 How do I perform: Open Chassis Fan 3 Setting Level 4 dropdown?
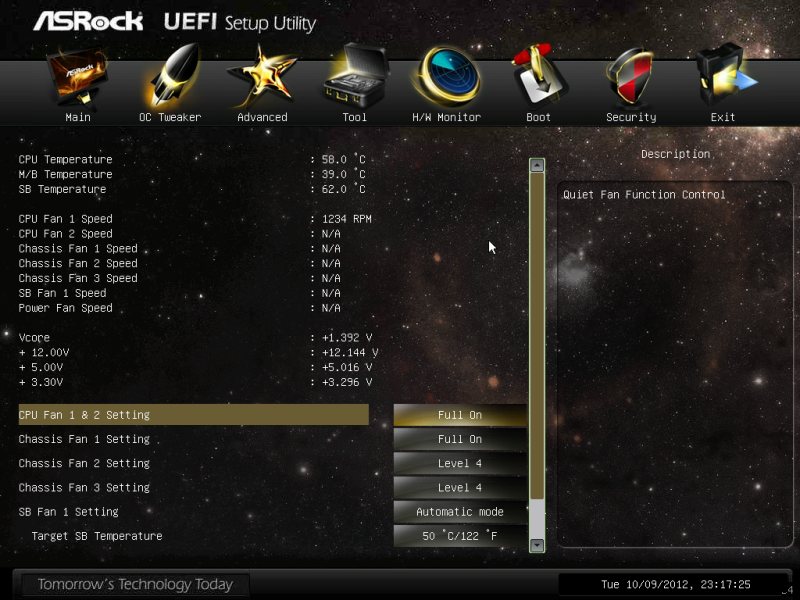click(460, 488)
